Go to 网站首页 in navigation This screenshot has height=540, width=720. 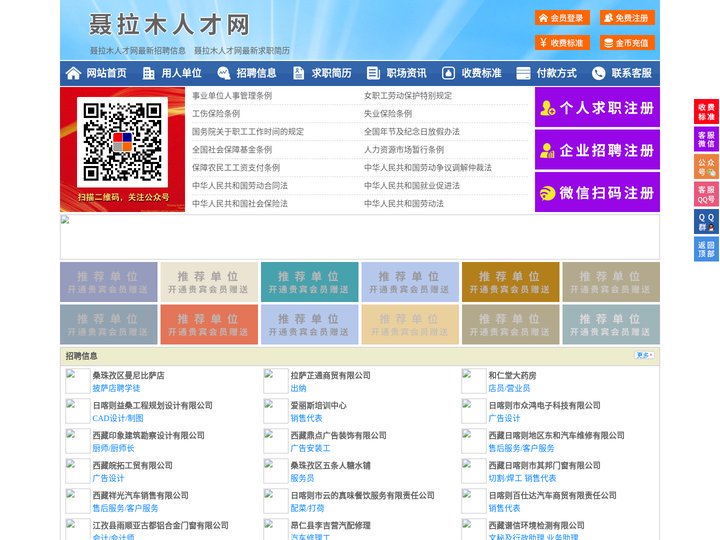point(107,73)
